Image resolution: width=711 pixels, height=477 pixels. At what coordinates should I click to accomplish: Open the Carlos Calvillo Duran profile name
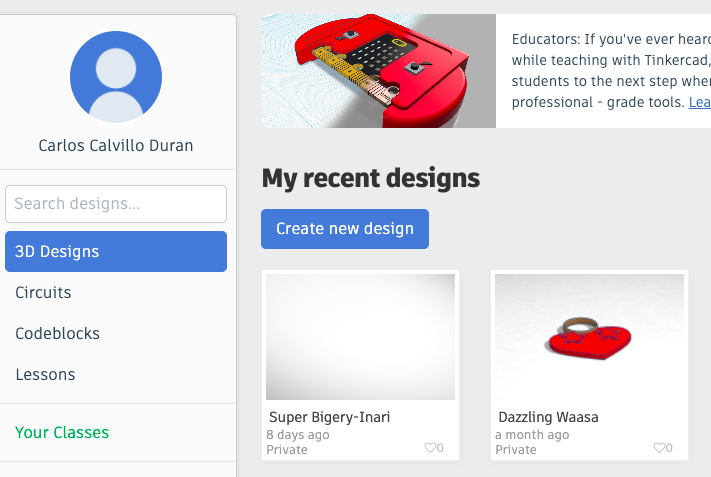tap(116, 145)
